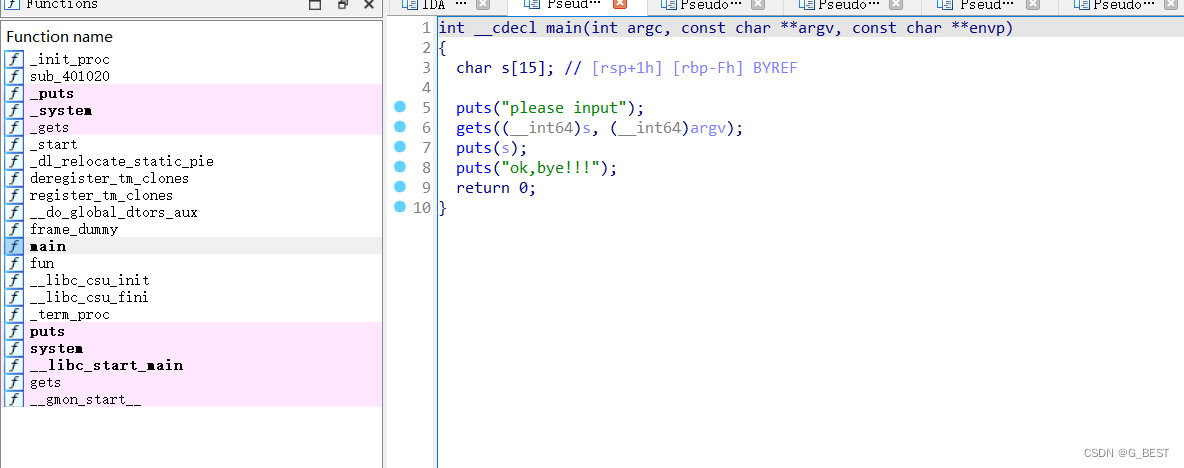Click the highlighted function icon of main
This screenshot has height=468, width=1184.
tap(14, 246)
